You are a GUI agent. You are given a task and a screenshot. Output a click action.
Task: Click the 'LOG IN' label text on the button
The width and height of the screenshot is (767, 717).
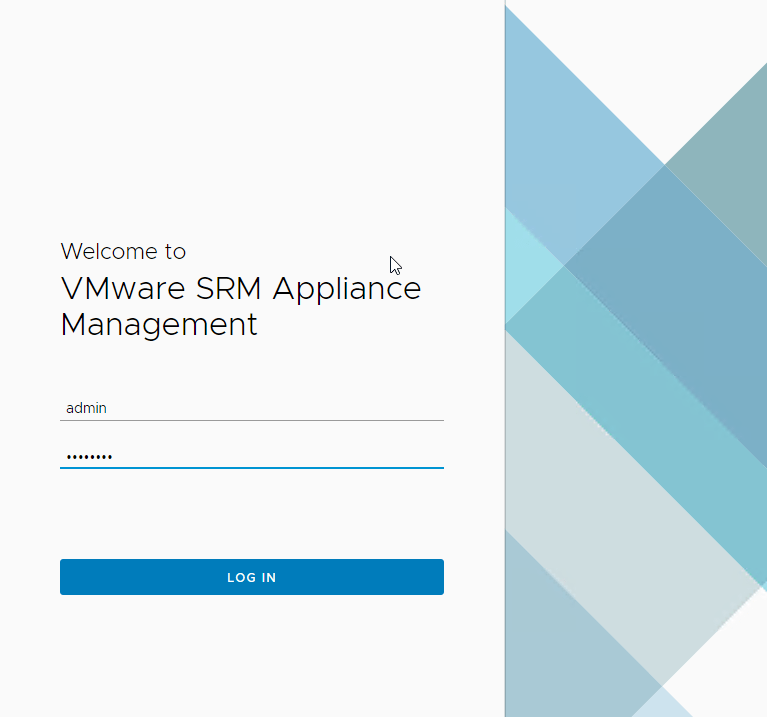[x=251, y=578]
